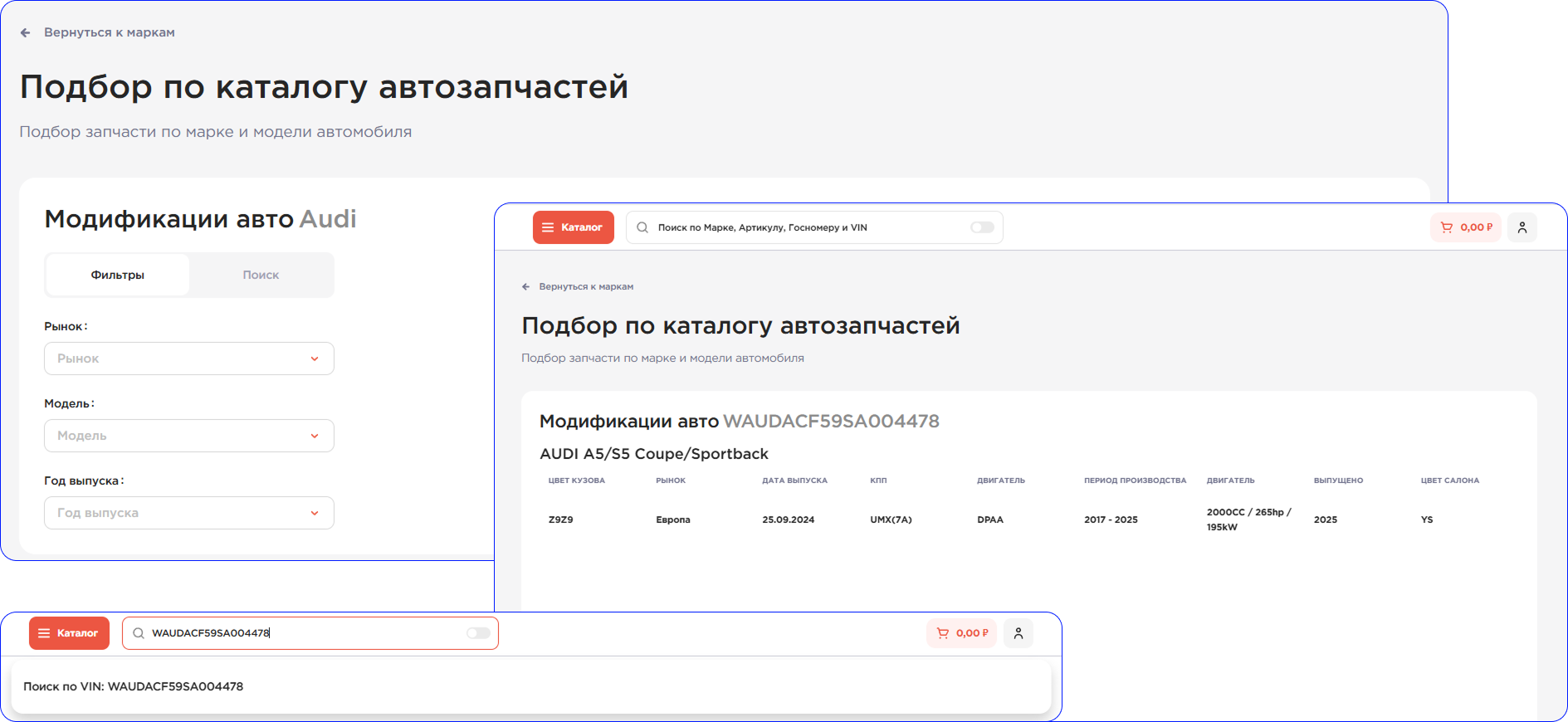The image size is (1568, 722).
Task: Click the back arrow icon at page top
Action: pyautogui.click(x=26, y=32)
